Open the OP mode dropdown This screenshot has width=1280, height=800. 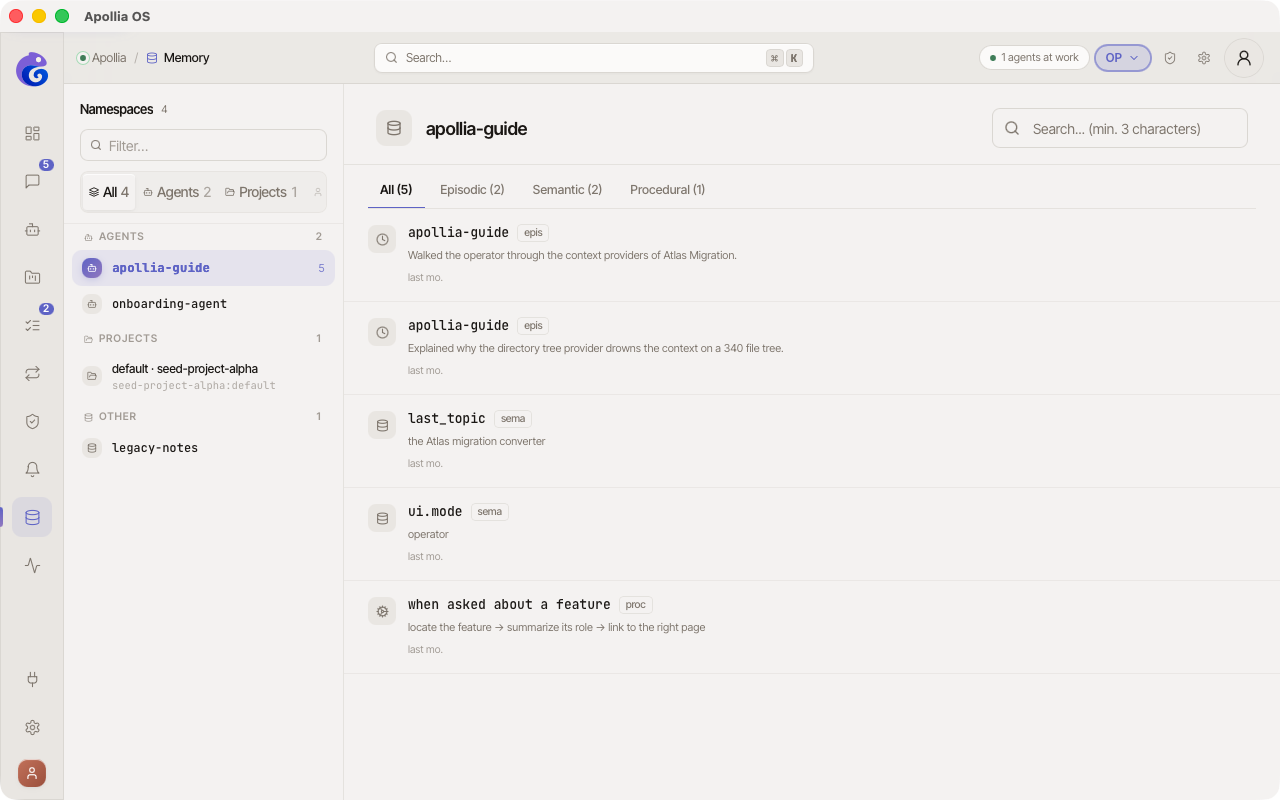pos(1123,58)
